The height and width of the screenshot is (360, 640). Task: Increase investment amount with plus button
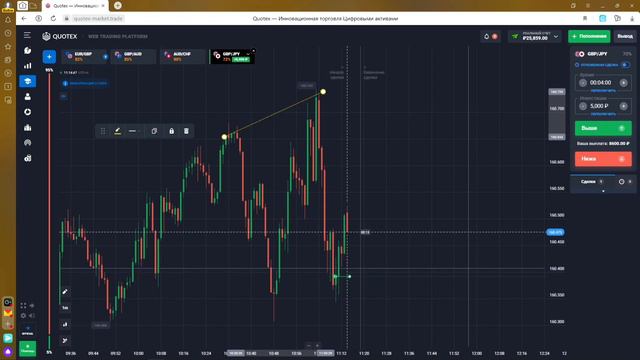pos(623,106)
